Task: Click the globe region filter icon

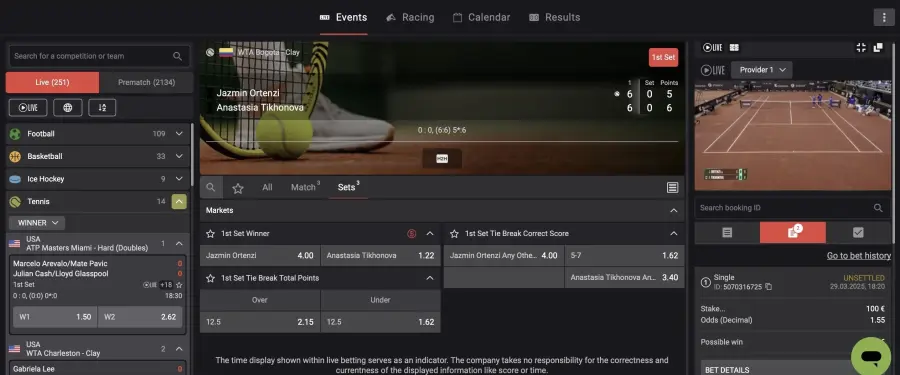Action: [x=68, y=107]
